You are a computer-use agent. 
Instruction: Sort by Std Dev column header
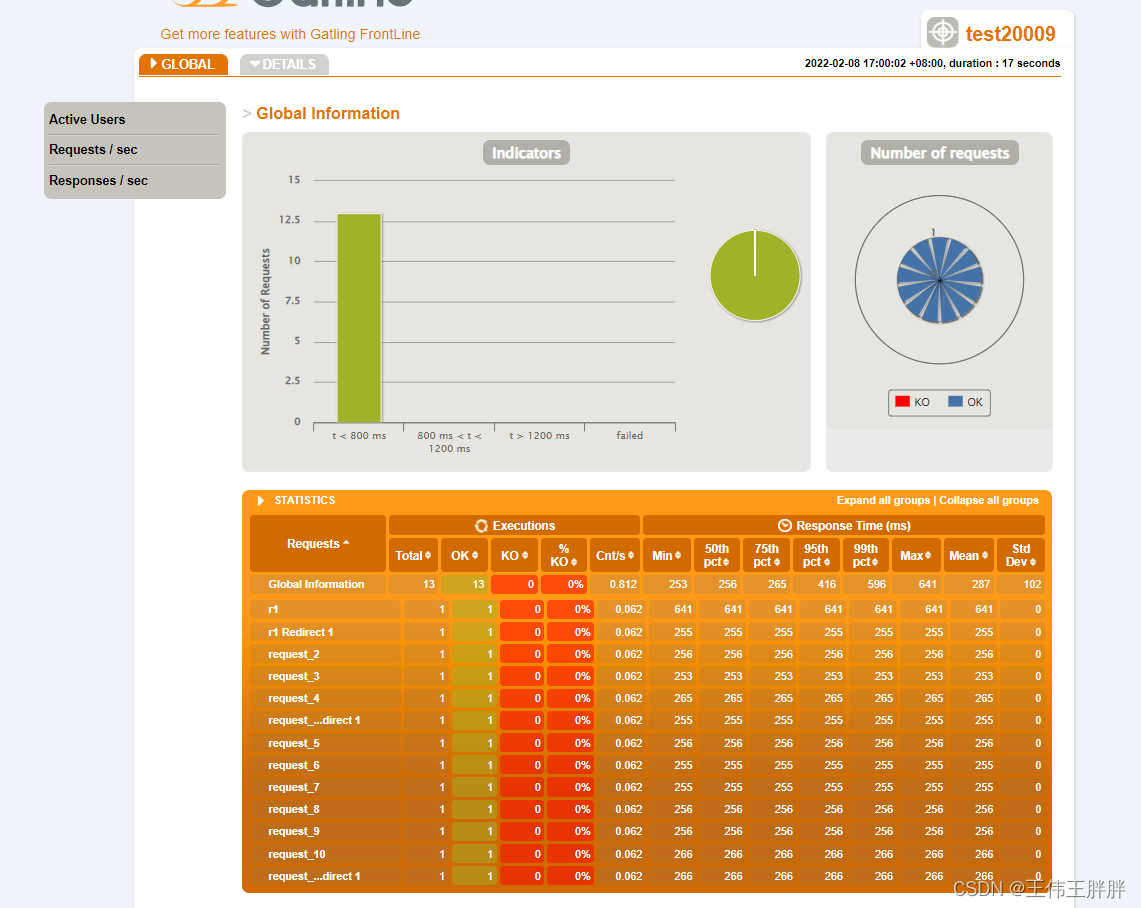pyautogui.click(x=1021, y=555)
